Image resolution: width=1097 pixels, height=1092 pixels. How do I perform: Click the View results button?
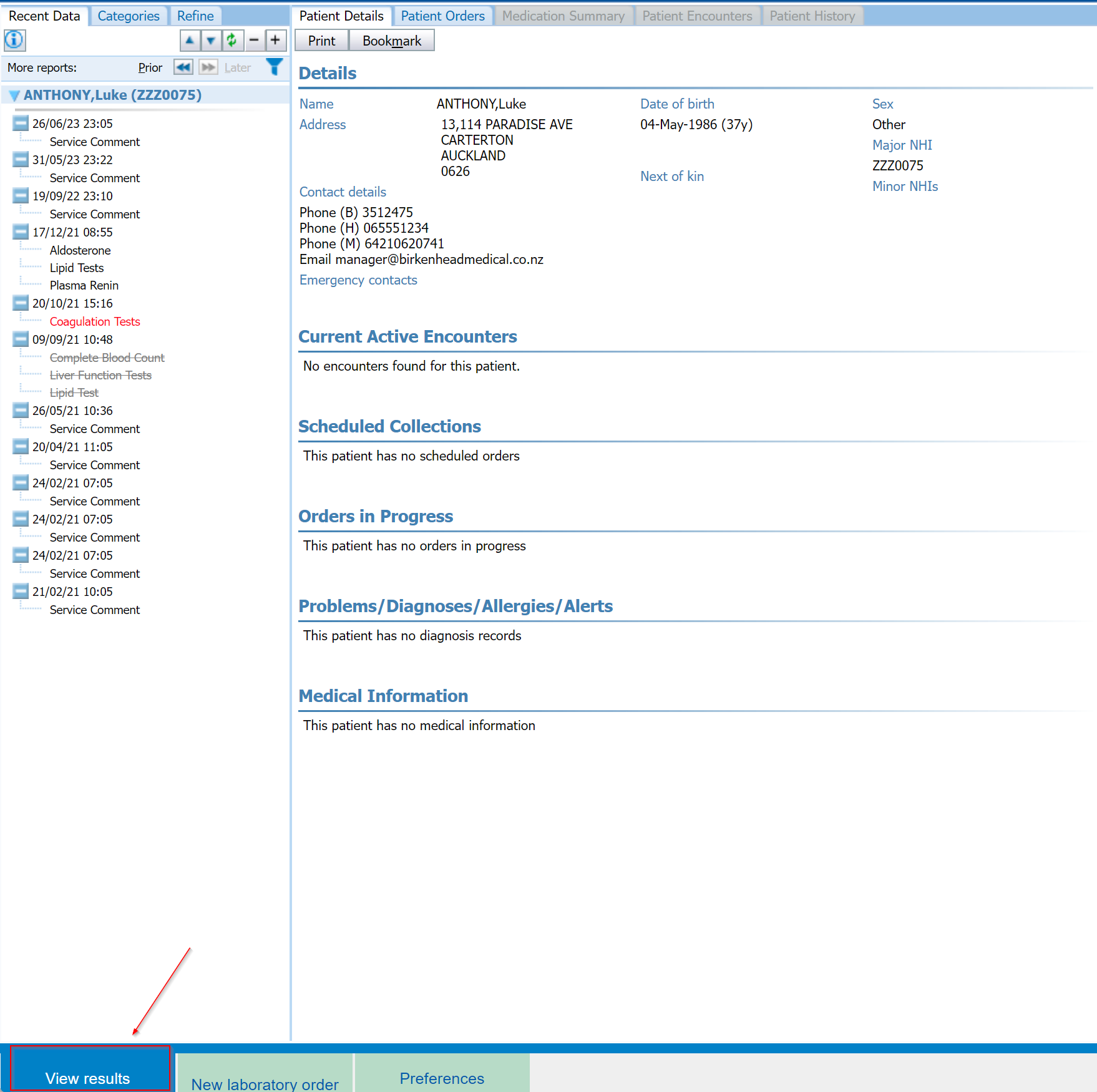[89, 1073]
